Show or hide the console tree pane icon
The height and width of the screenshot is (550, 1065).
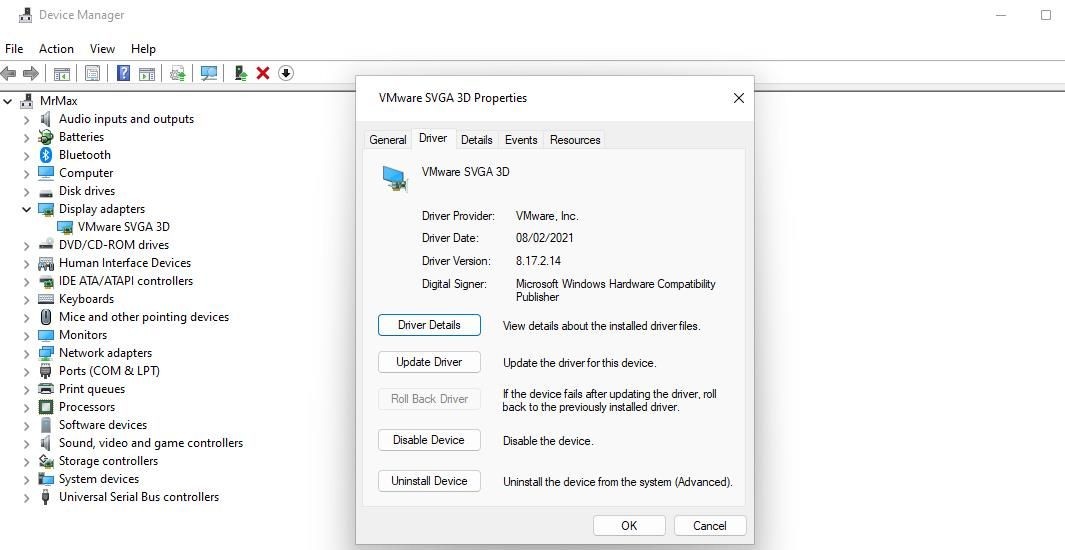(62, 73)
